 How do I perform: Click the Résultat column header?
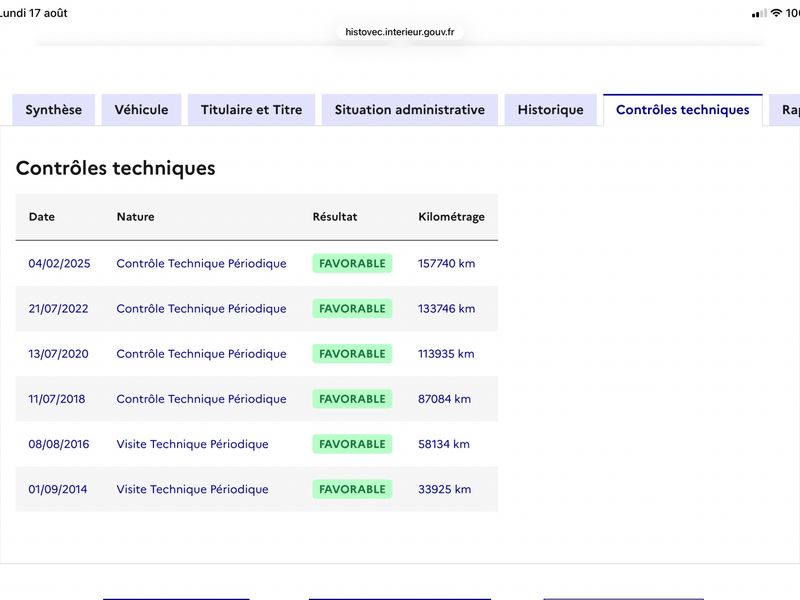pos(335,217)
